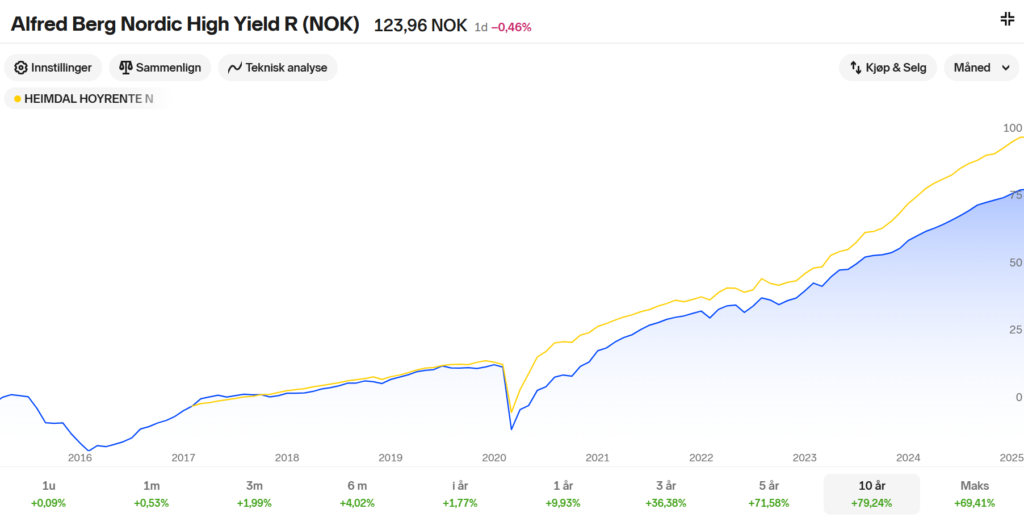Select the 1m time range
The image size is (1024, 517).
point(152,494)
